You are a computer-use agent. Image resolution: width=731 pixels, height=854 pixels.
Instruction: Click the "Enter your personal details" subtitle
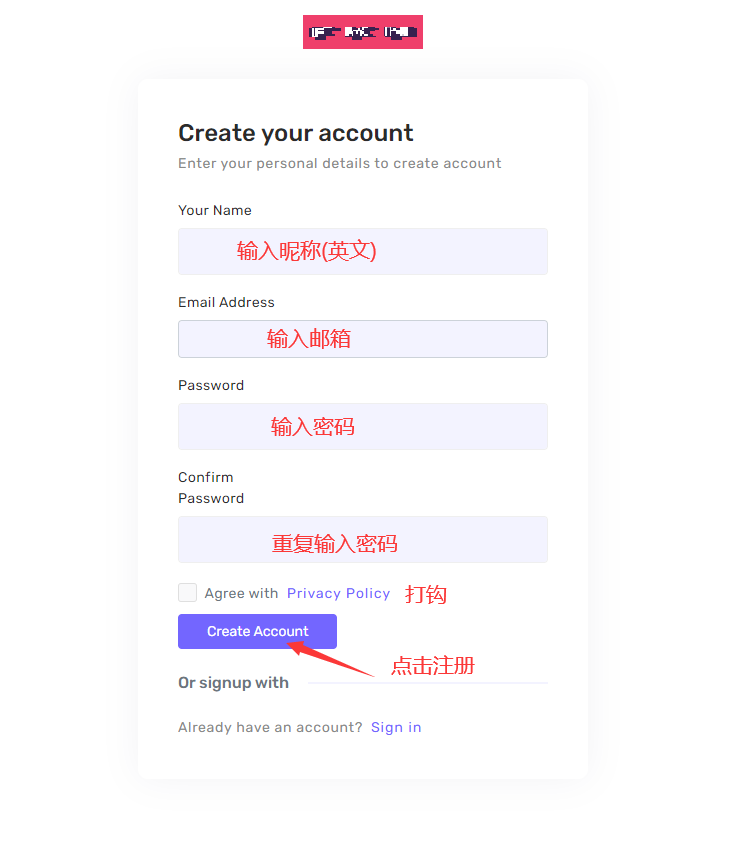[339, 163]
